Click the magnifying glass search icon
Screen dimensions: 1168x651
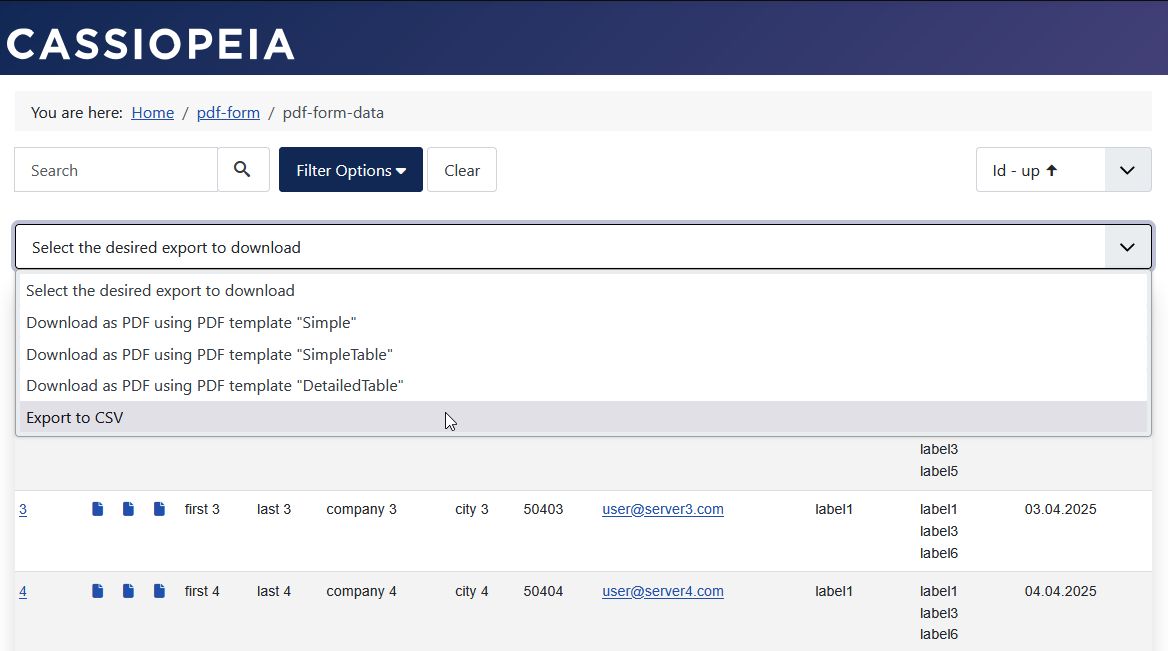click(x=242, y=169)
